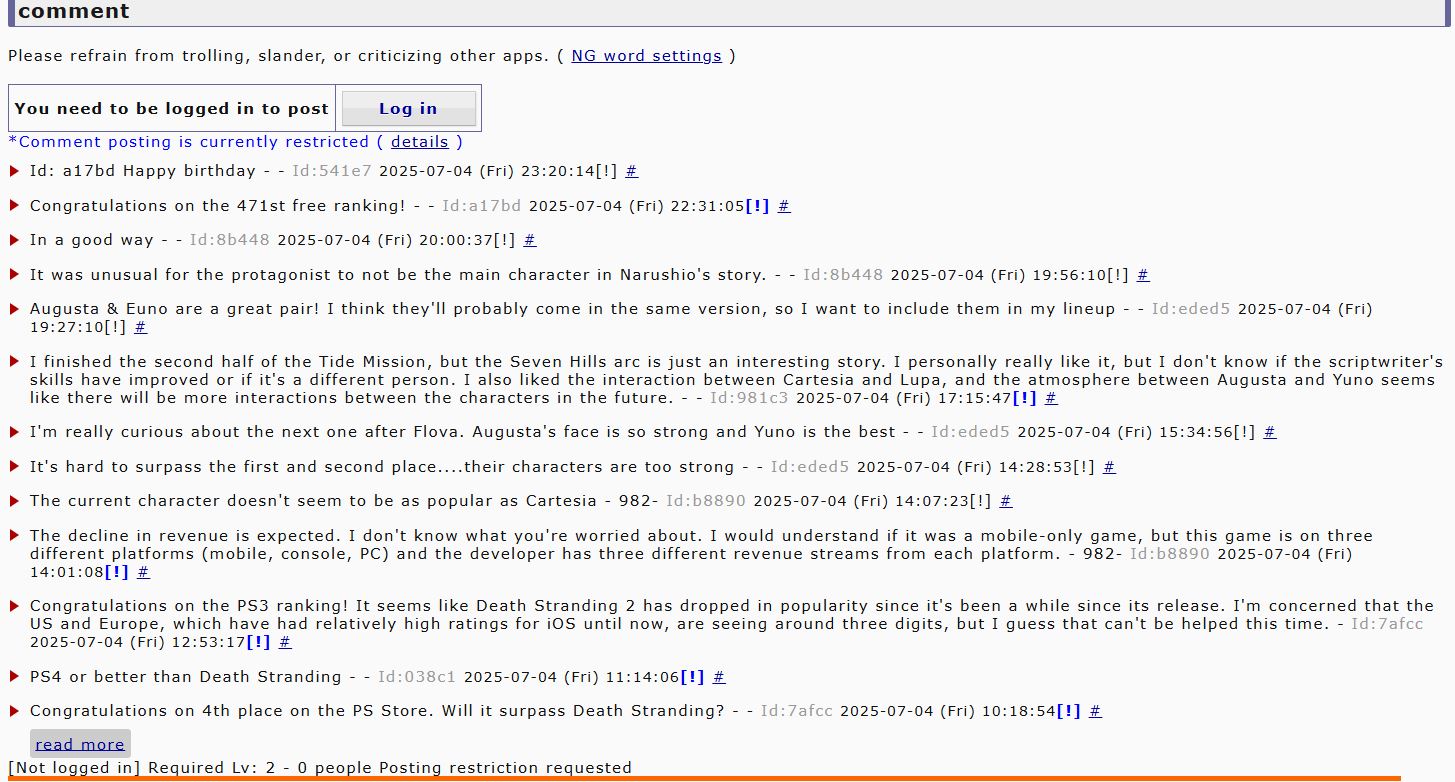Report the comment posted at 14:28:53
This screenshot has height=782, width=1455.
click(x=1084, y=467)
